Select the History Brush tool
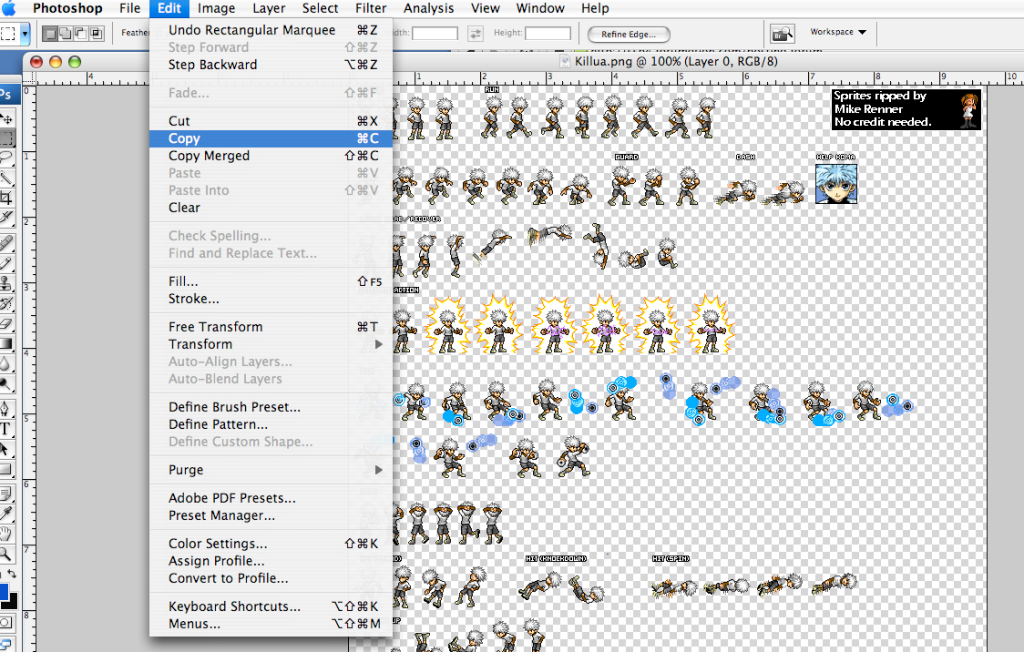 [7, 303]
